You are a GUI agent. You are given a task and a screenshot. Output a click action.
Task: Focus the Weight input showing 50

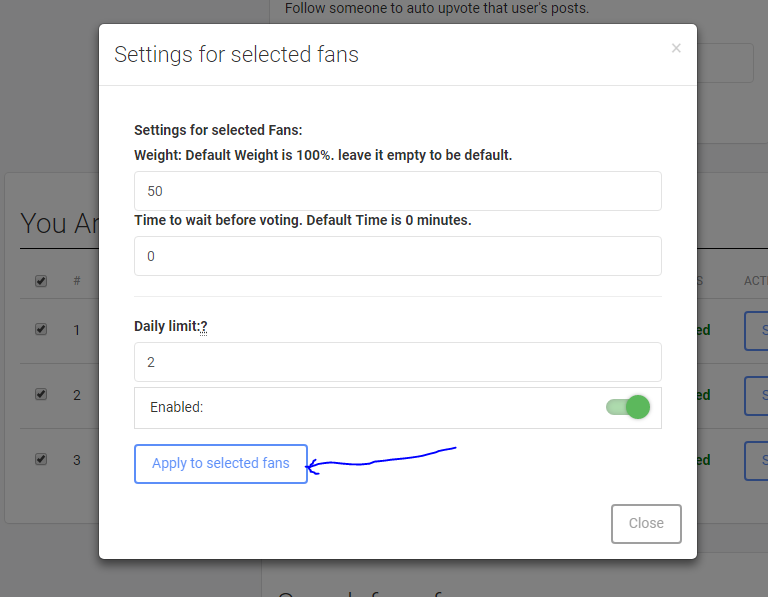[398, 191]
